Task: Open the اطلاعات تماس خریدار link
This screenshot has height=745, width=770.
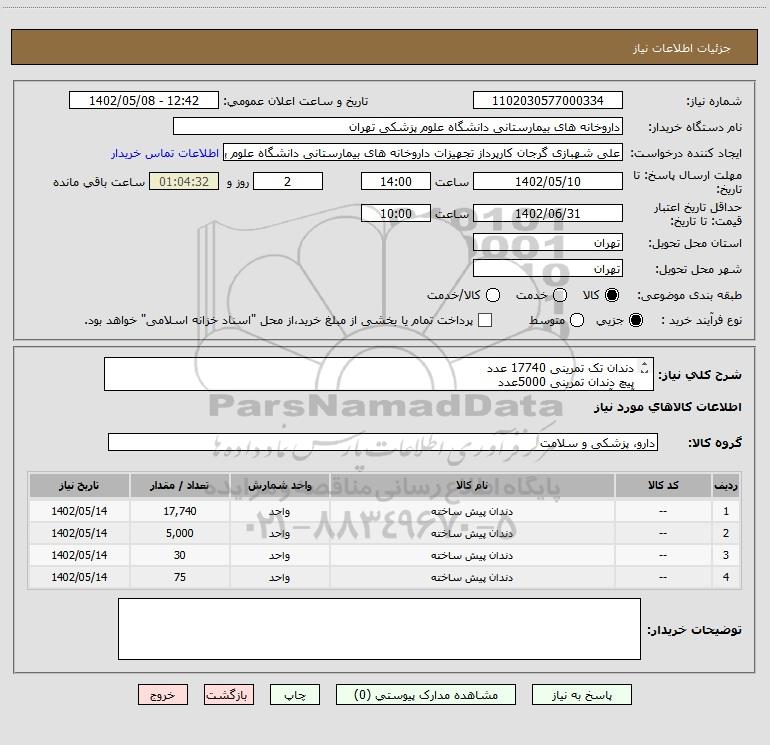Action: click(x=165, y=153)
